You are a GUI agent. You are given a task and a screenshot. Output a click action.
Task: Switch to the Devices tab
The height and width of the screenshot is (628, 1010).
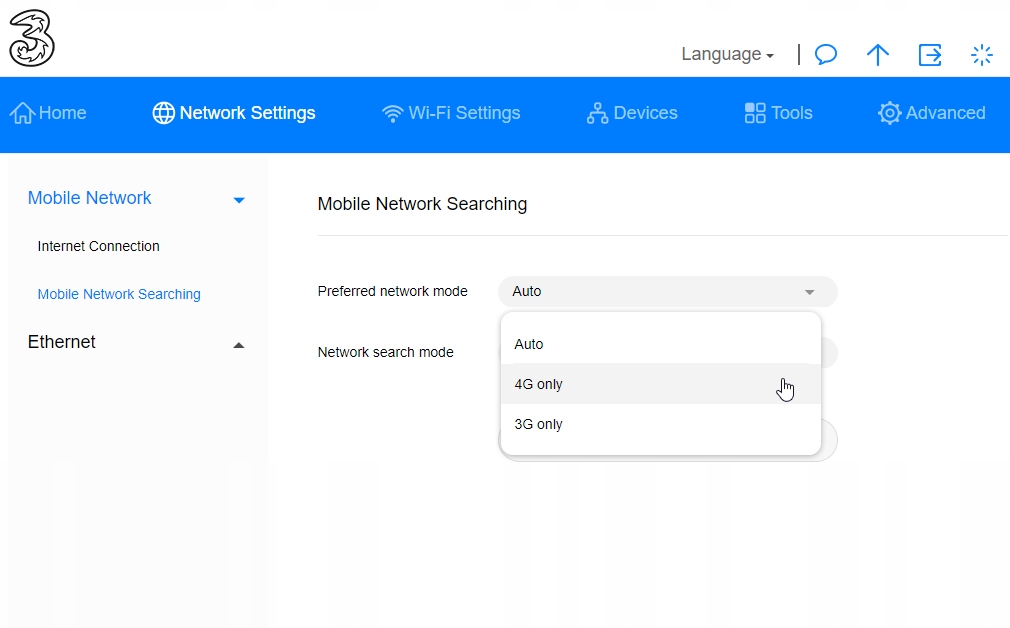(632, 113)
